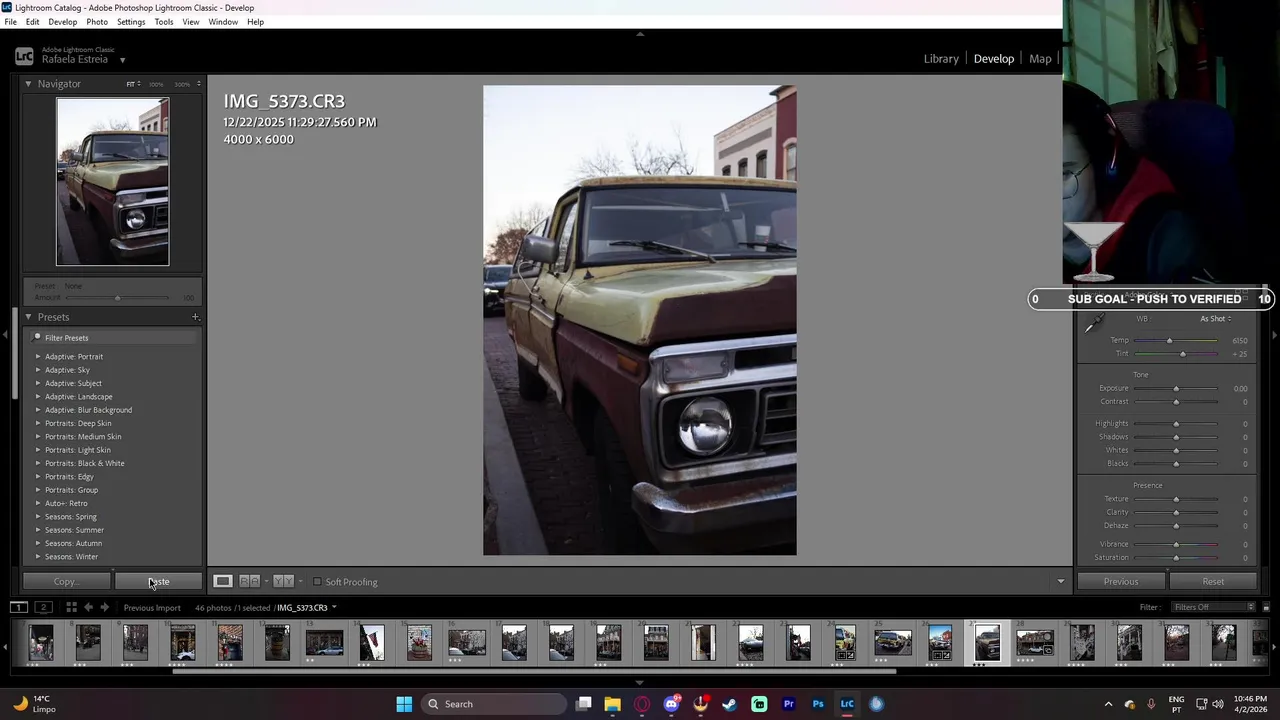Select the white balance eyedropper tool
1280x720 pixels.
1095,323
